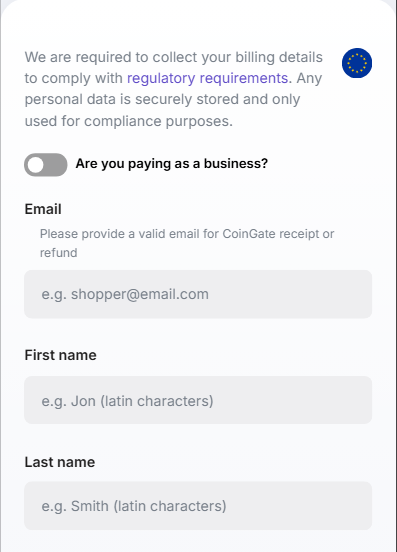Screen dimensions: 397x552
Task: Click the shopper@email.com placeholder text
Action: (x=125, y=294)
